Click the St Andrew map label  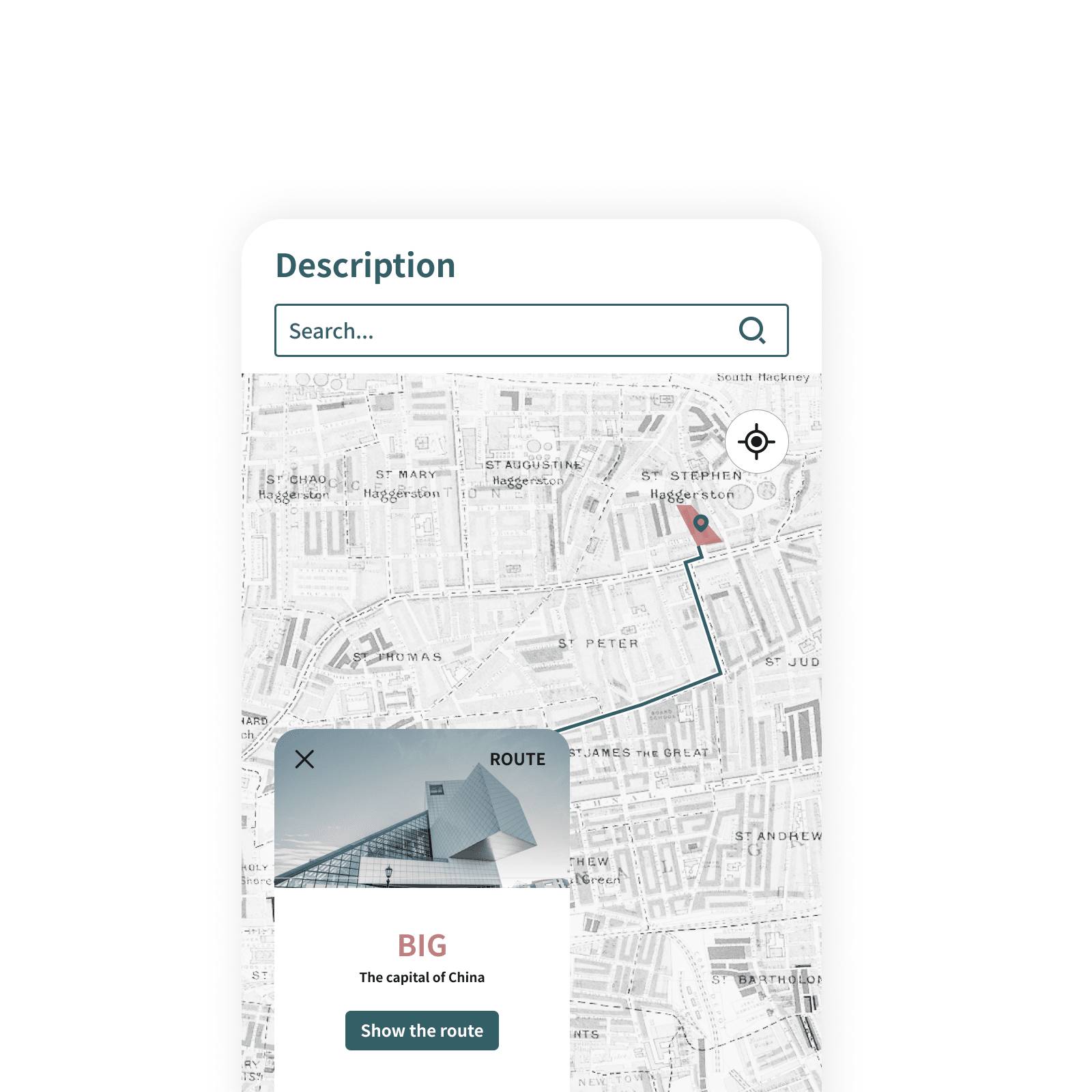click(778, 836)
